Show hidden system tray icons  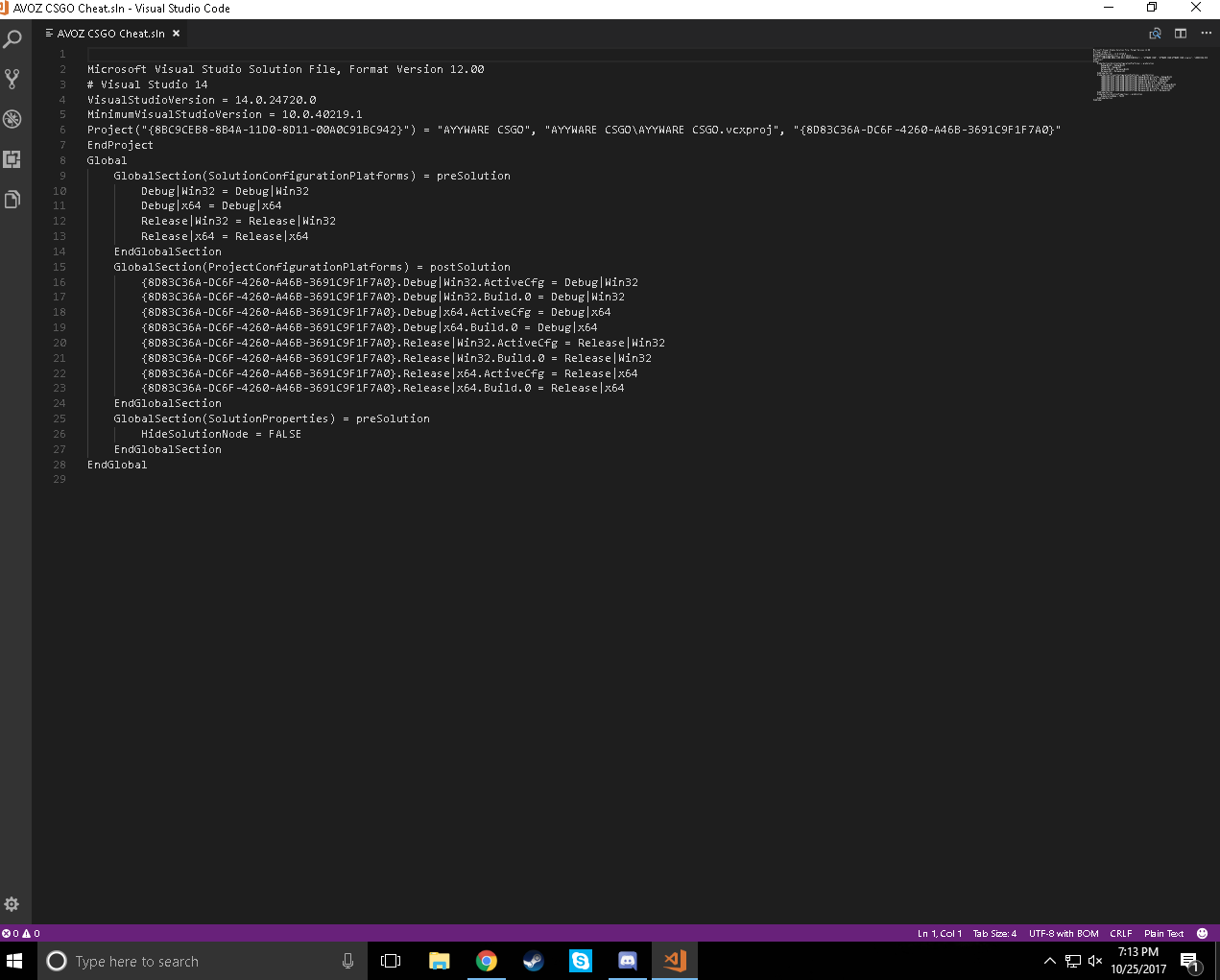point(1049,961)
